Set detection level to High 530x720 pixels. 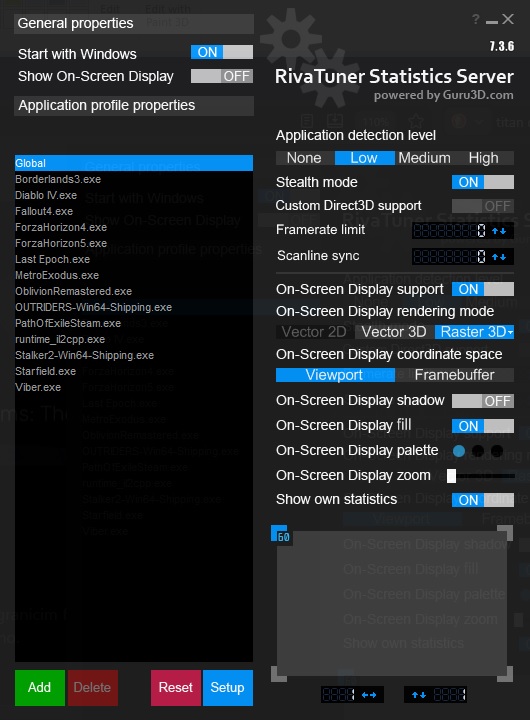tap(484, 158)
